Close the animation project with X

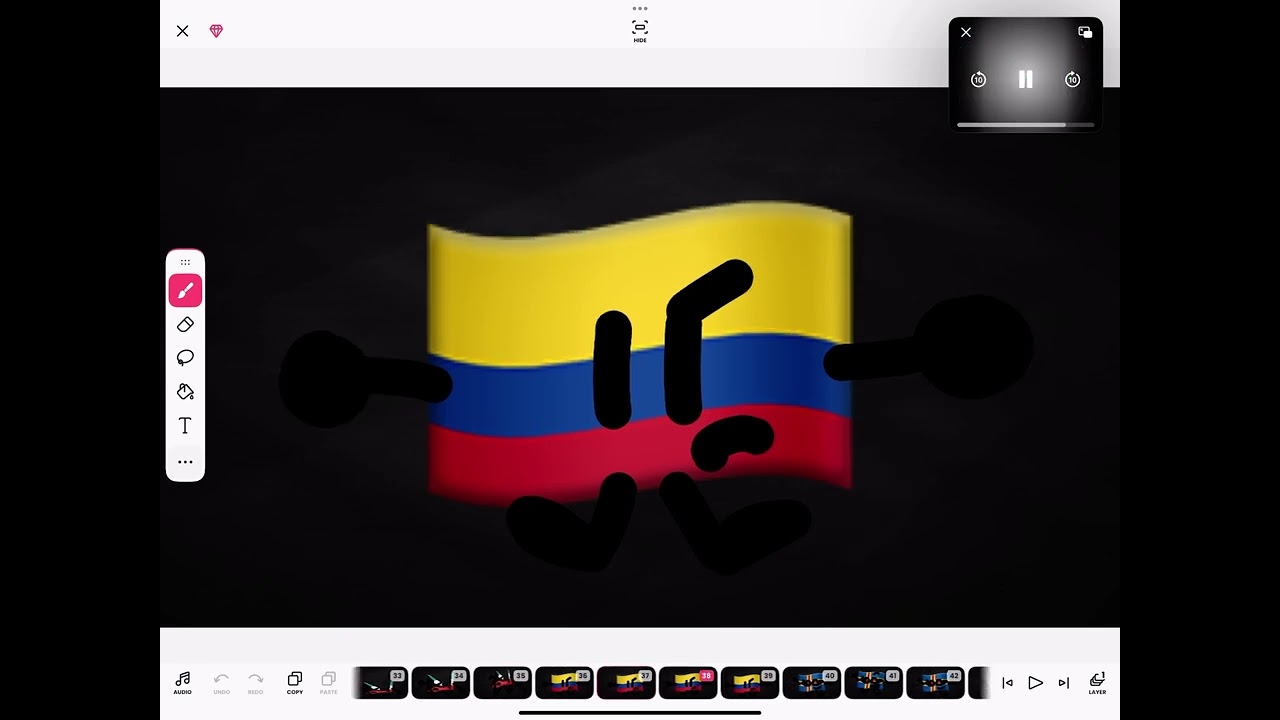pyautogui.click(x=182, y=31)
